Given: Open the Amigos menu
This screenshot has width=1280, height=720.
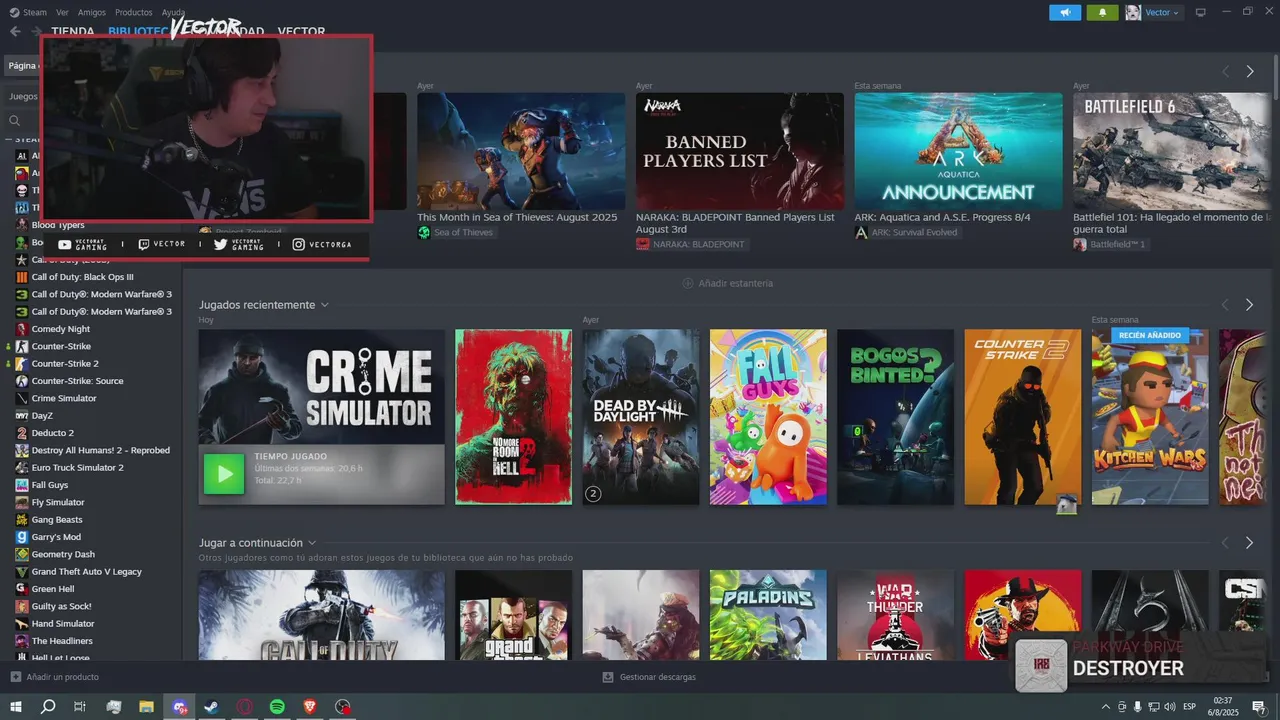Looking at the screenshot, I should 92,12.
